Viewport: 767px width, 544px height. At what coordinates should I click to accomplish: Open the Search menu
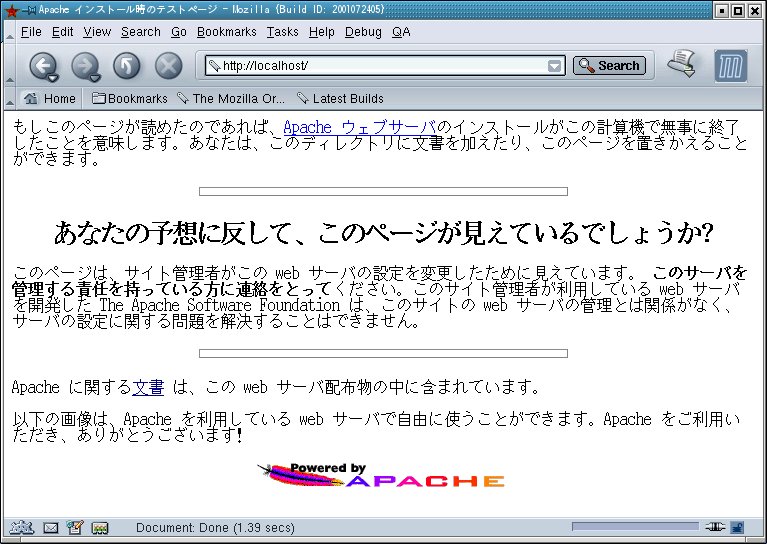[x=140, y=32]
